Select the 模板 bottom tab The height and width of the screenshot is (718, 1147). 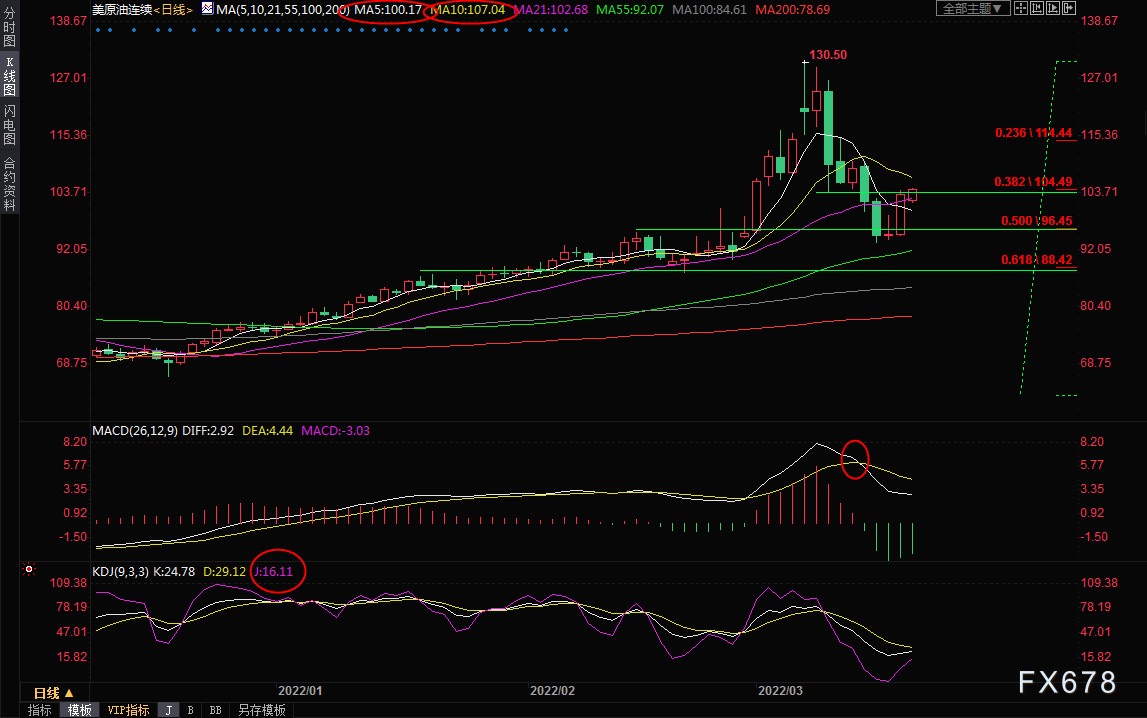[x=80, y=710]
